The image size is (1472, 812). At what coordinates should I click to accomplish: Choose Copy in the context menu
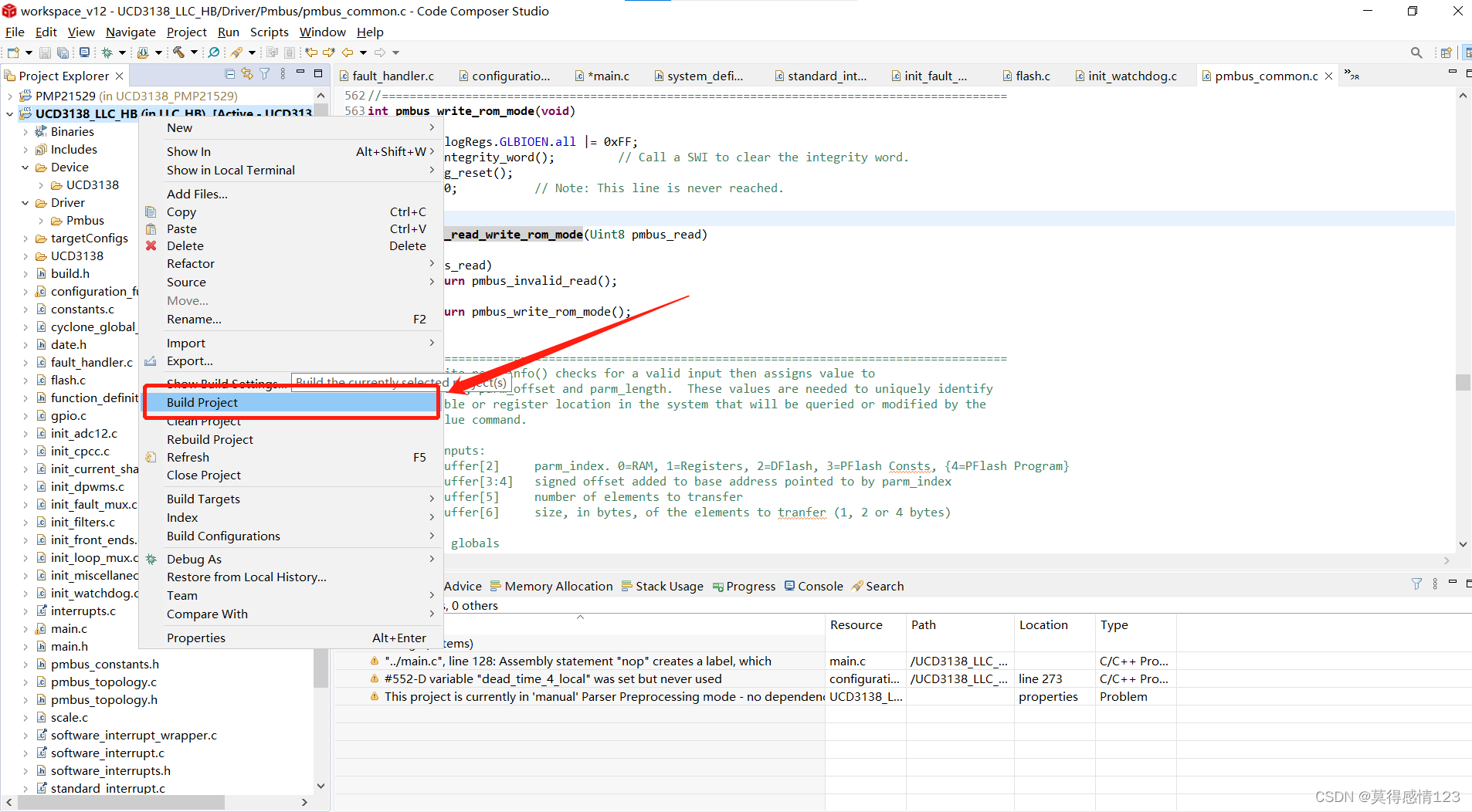pos(290,211)
